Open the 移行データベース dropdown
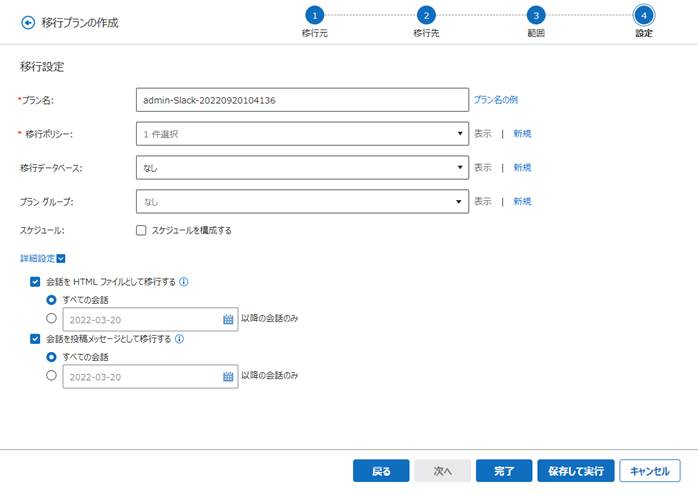This screenshot has height=494, width=698. pyautogui.click(x=302, y=167)
